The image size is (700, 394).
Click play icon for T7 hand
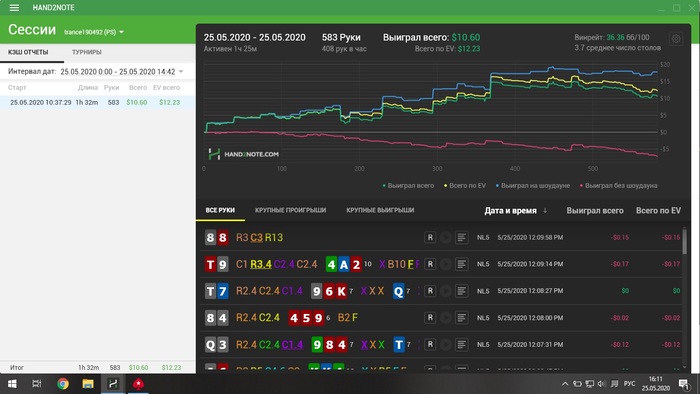pos(446,291)
